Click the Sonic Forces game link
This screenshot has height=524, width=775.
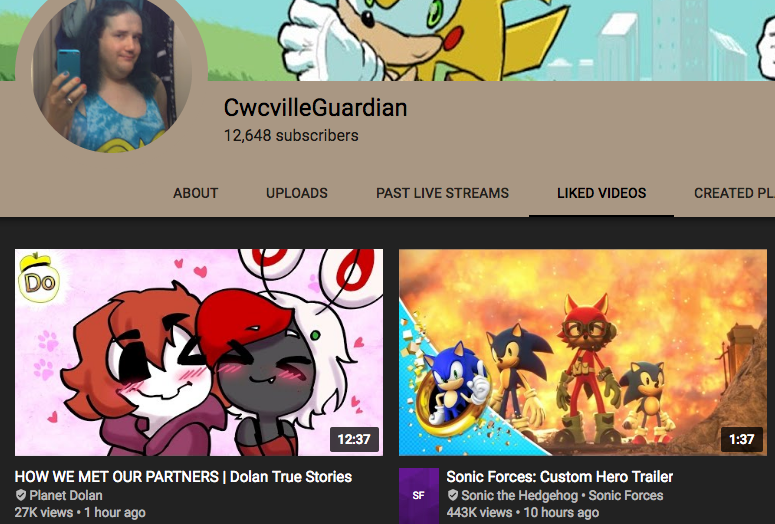(626, 495)
